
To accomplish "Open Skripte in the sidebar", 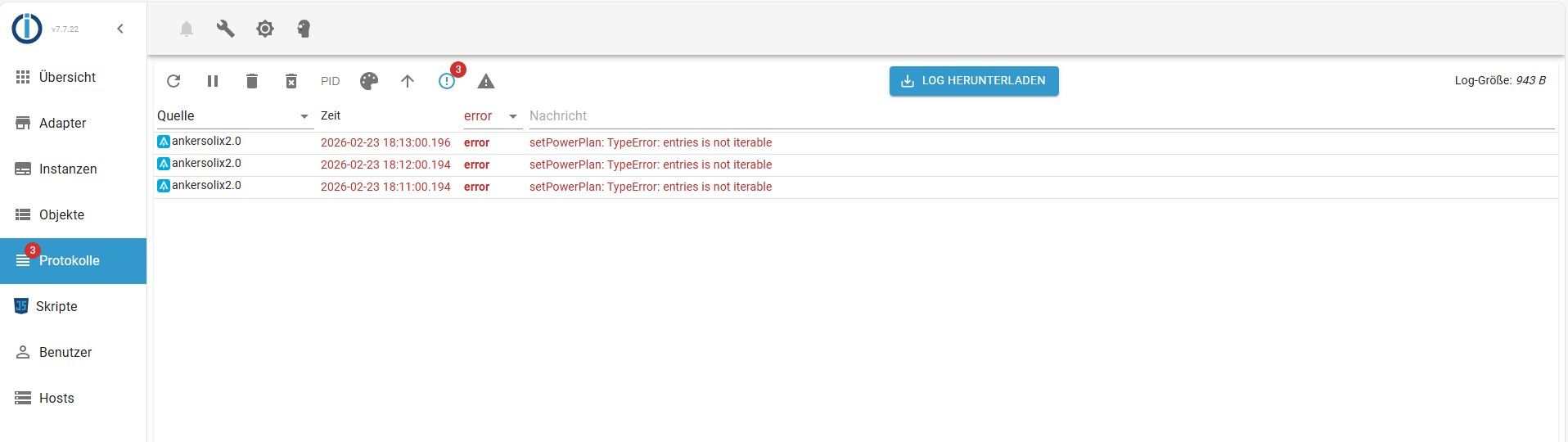I will [56, 306].
